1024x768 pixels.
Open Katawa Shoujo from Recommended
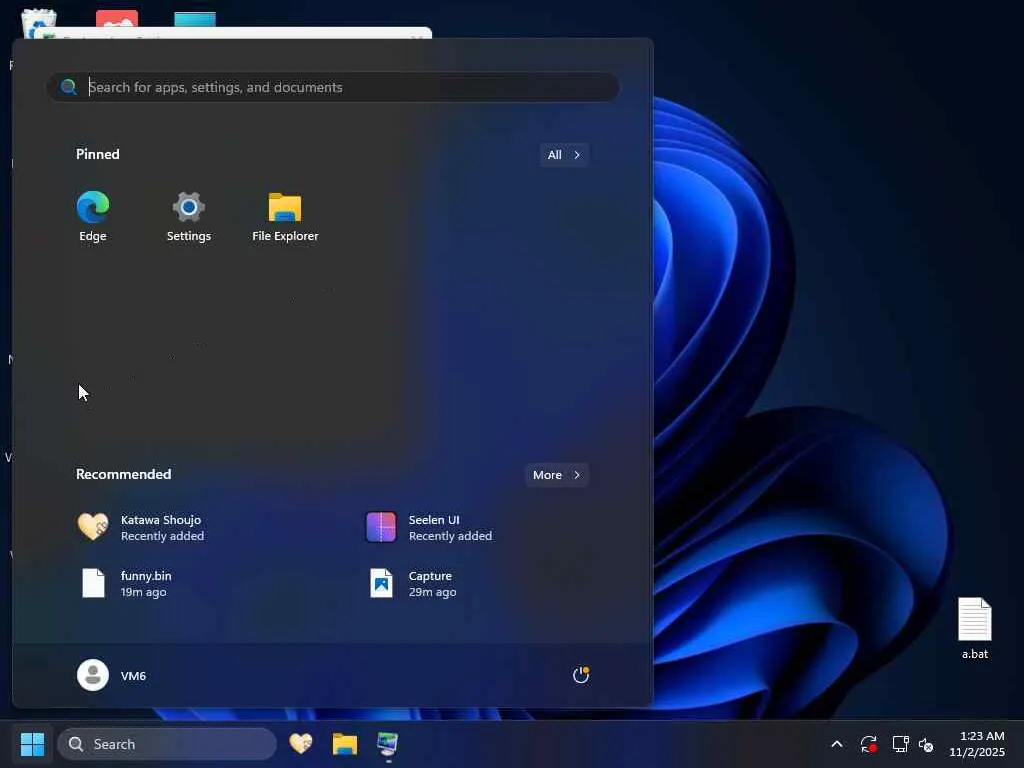(x=140, y=527)
